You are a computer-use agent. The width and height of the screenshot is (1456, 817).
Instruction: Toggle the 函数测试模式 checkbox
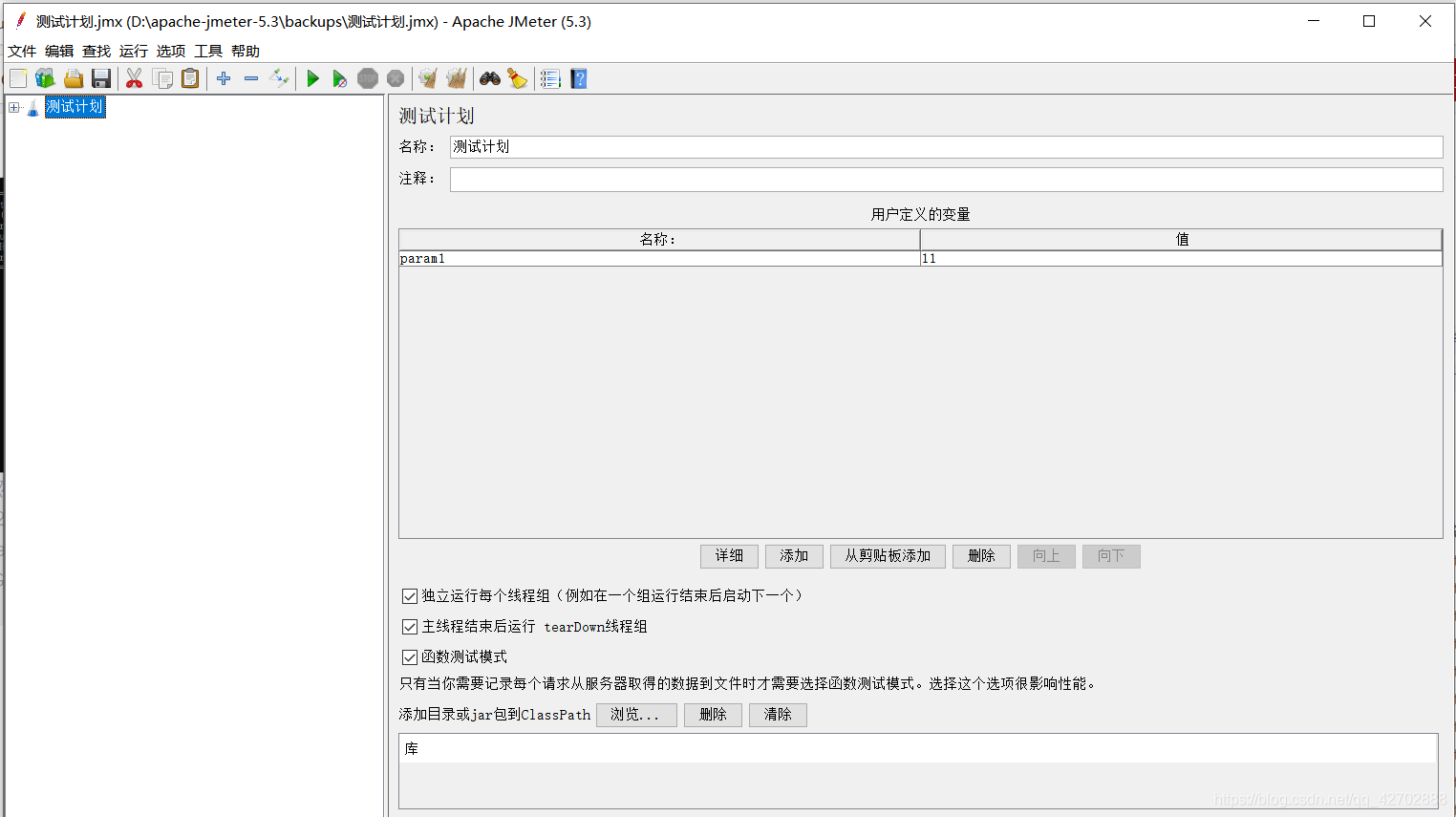410,656
